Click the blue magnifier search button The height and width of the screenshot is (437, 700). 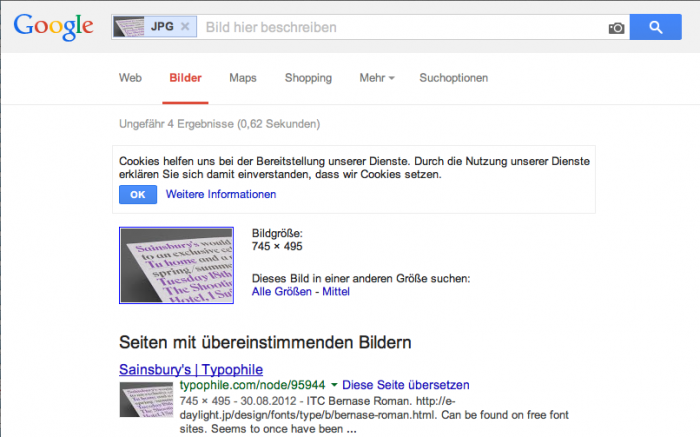655,27
